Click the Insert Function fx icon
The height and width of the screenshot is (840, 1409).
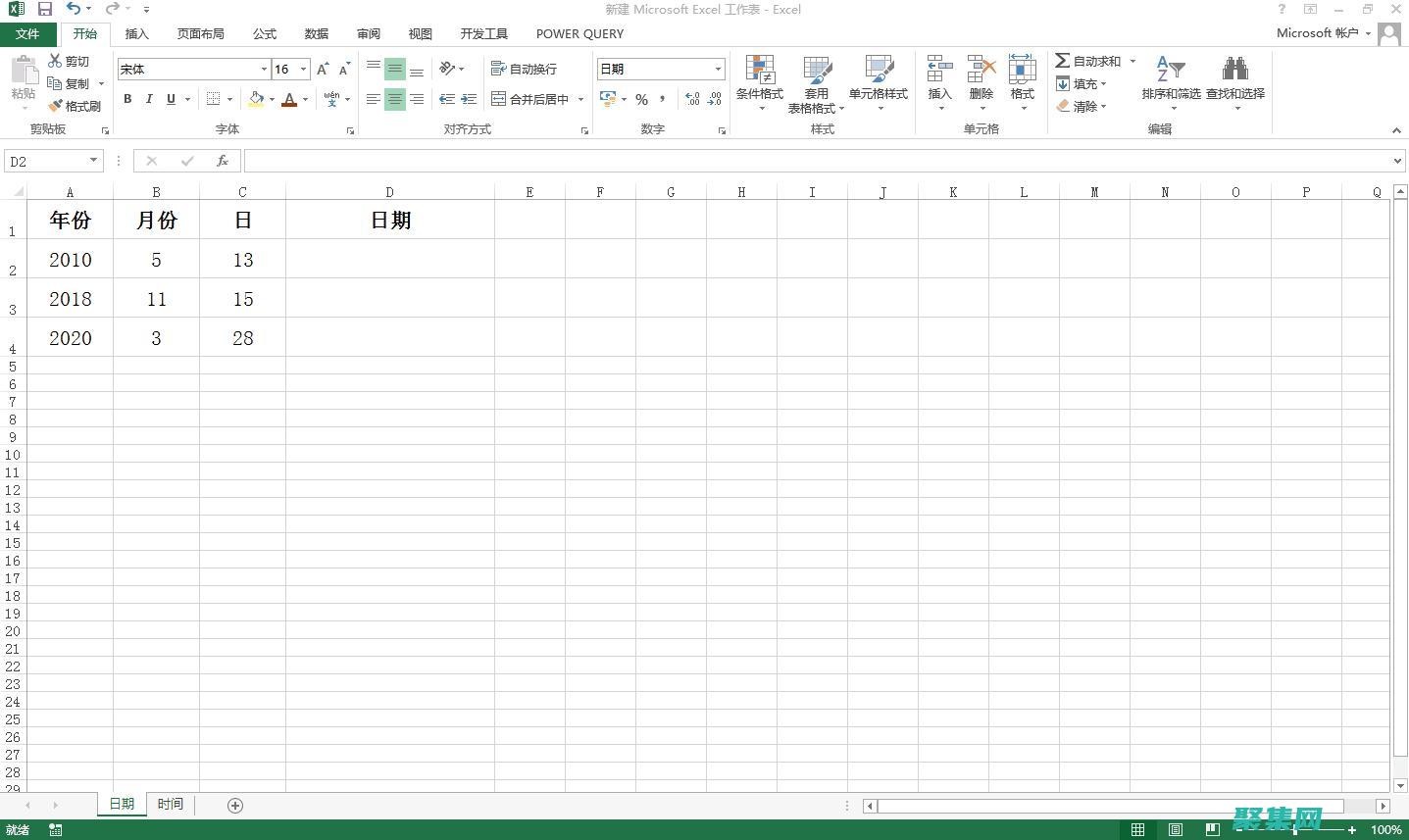click(x=223, y=161)
